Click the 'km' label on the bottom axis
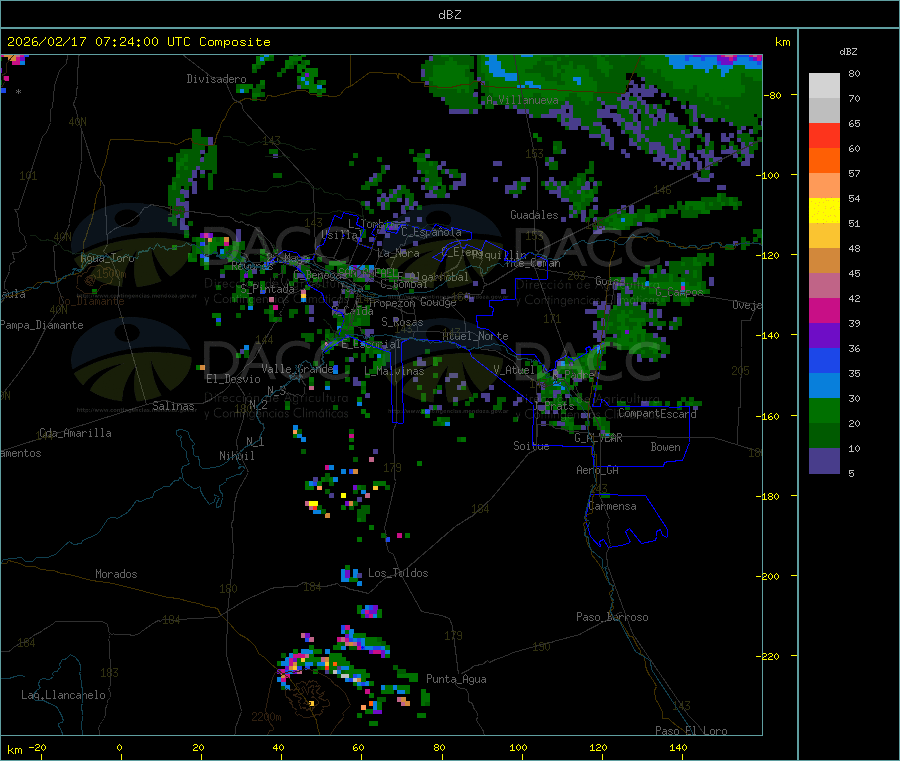This screenshot has height=761, width=900. click(14, 750)
